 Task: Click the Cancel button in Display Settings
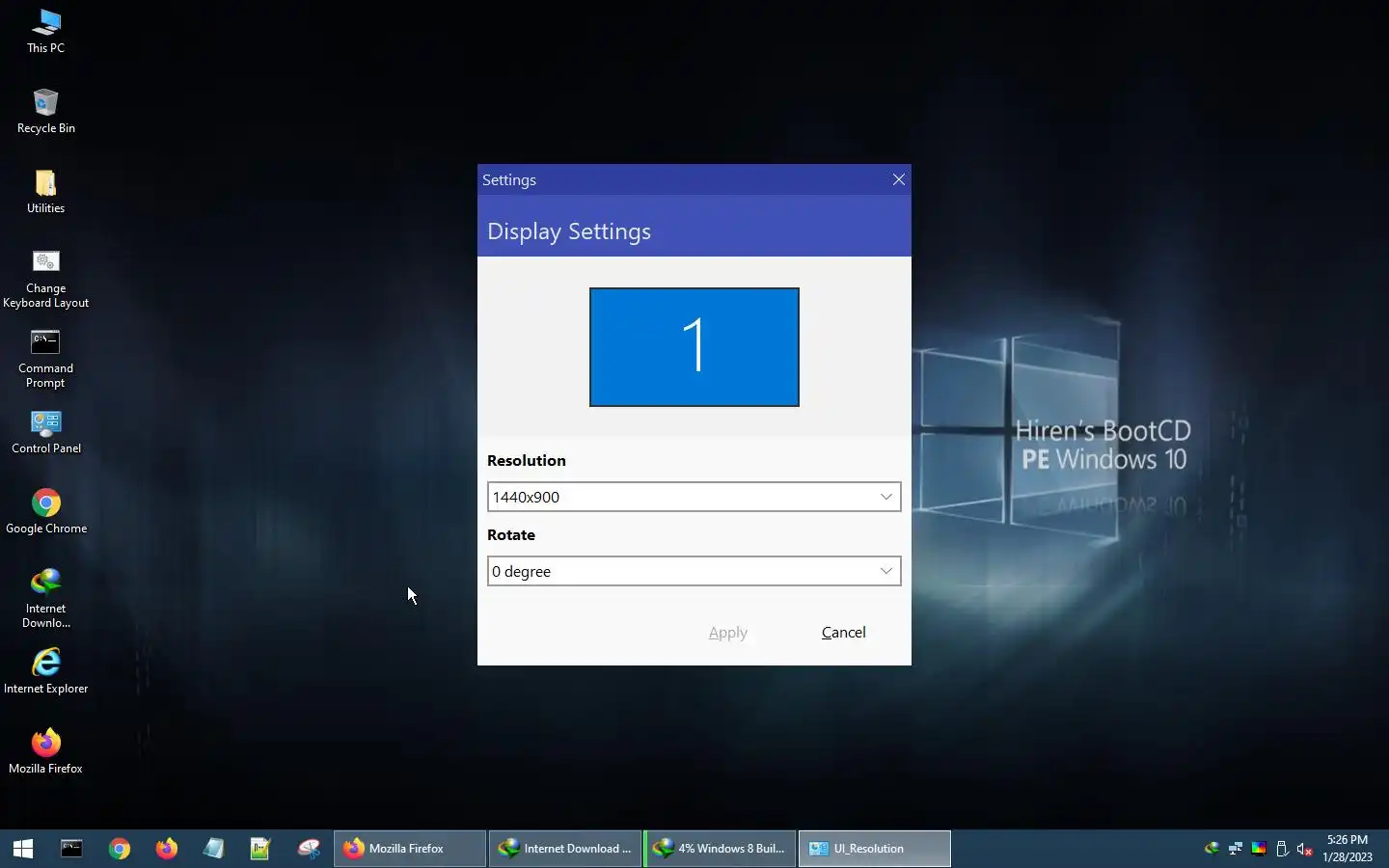844,633
